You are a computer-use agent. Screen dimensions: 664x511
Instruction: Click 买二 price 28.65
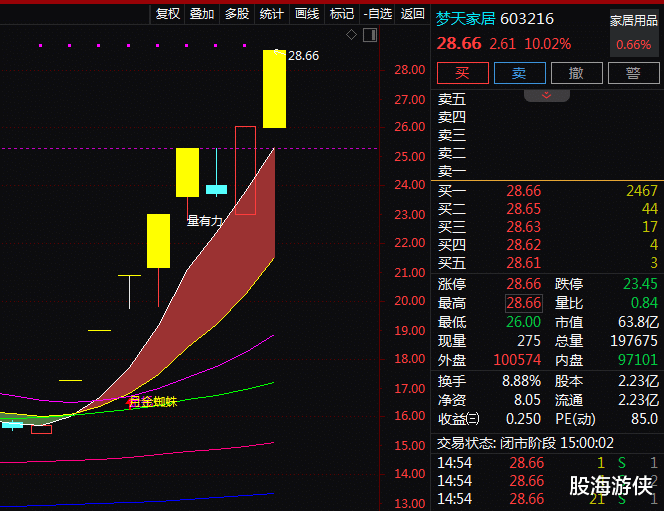tap(523, 209)
